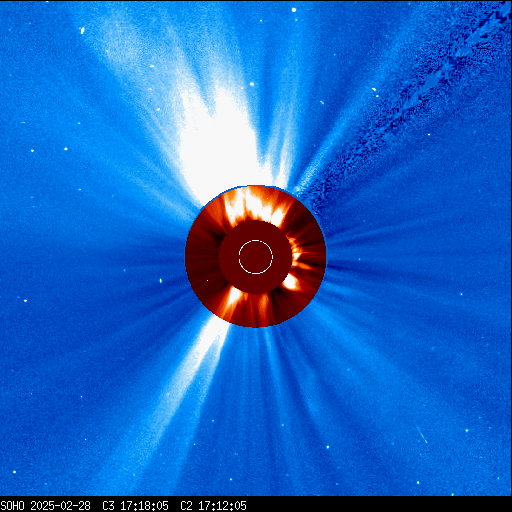Click the C2 17:12:05 timestamp

(213, 506)
